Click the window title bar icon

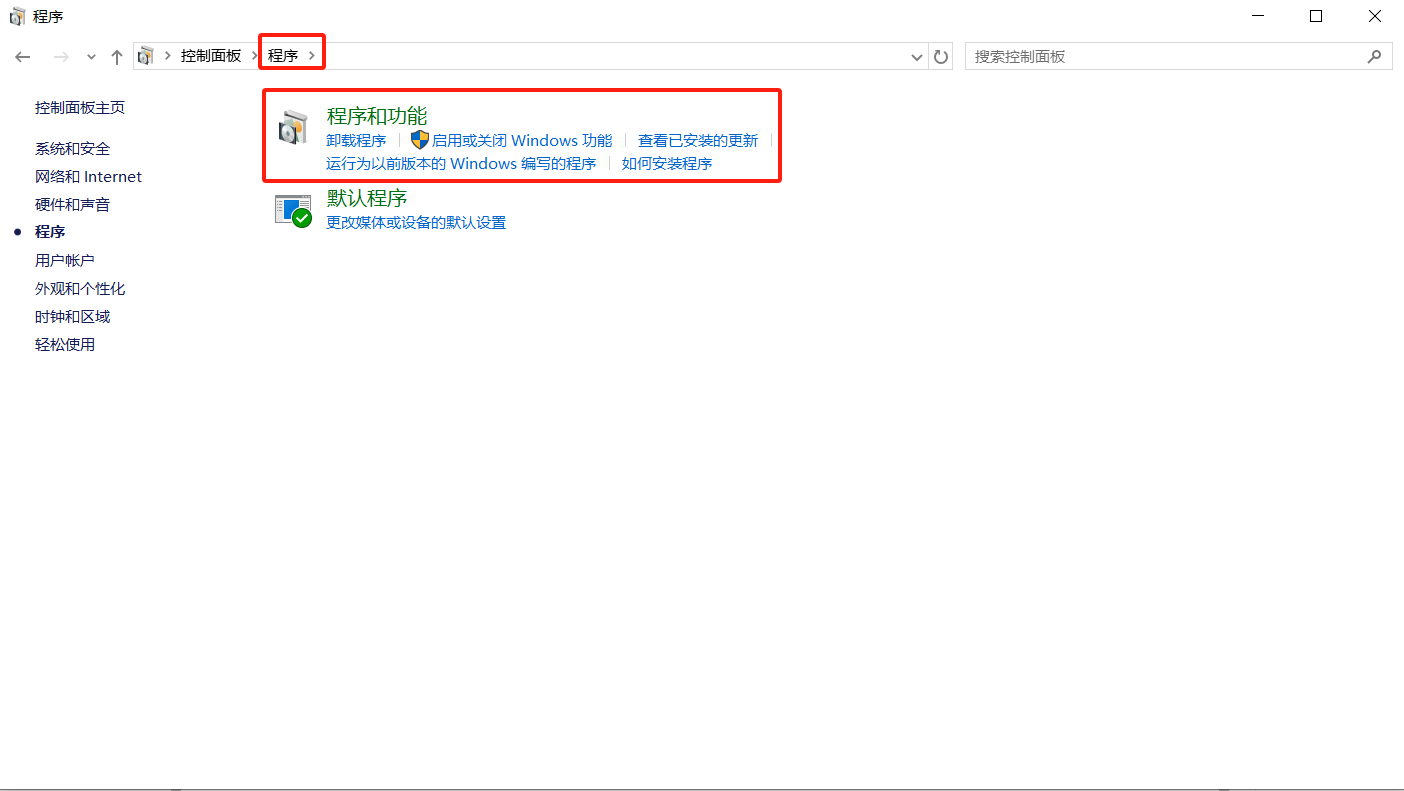click(x=17, y=16)
